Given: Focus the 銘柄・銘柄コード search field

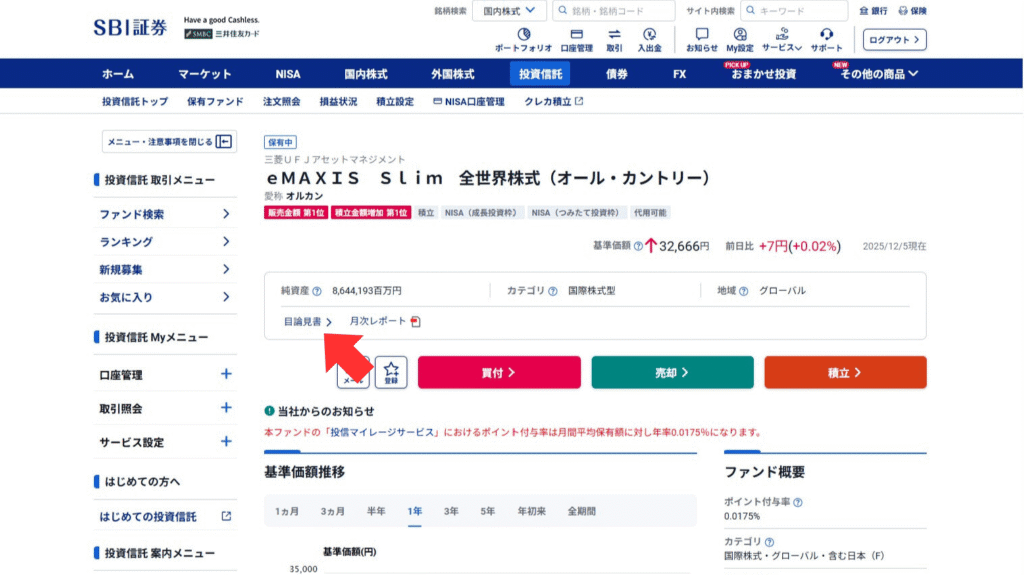Looking at the screenshot, I should pos(614,10).
